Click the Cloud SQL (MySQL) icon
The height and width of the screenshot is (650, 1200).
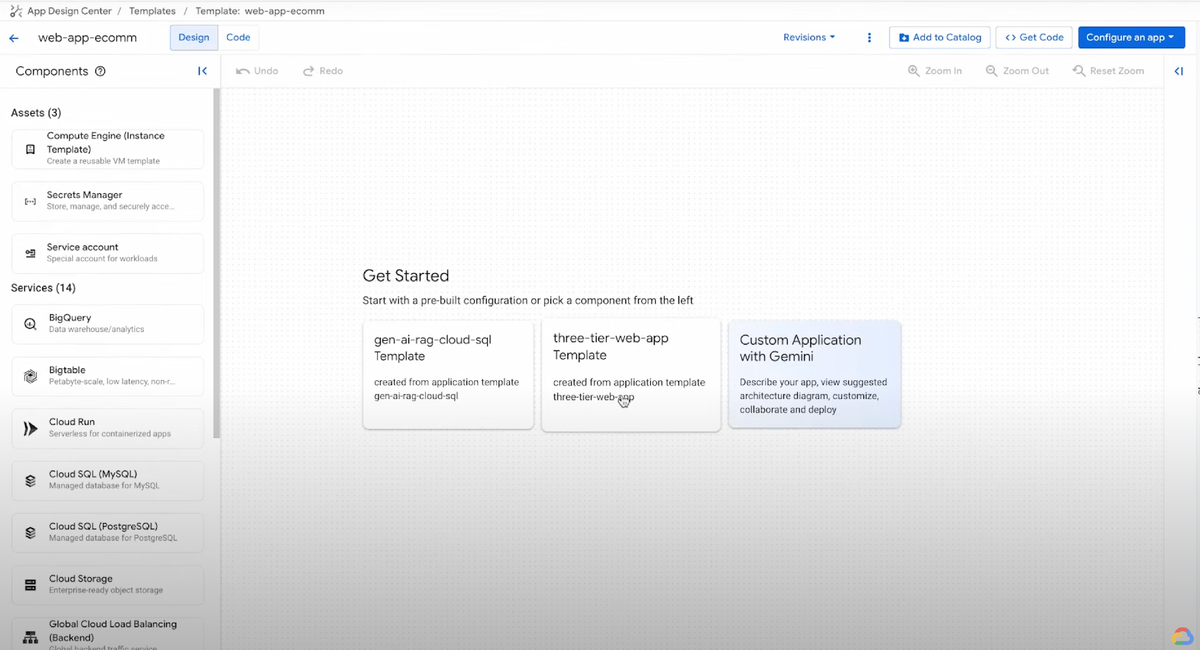click(30, 480)
